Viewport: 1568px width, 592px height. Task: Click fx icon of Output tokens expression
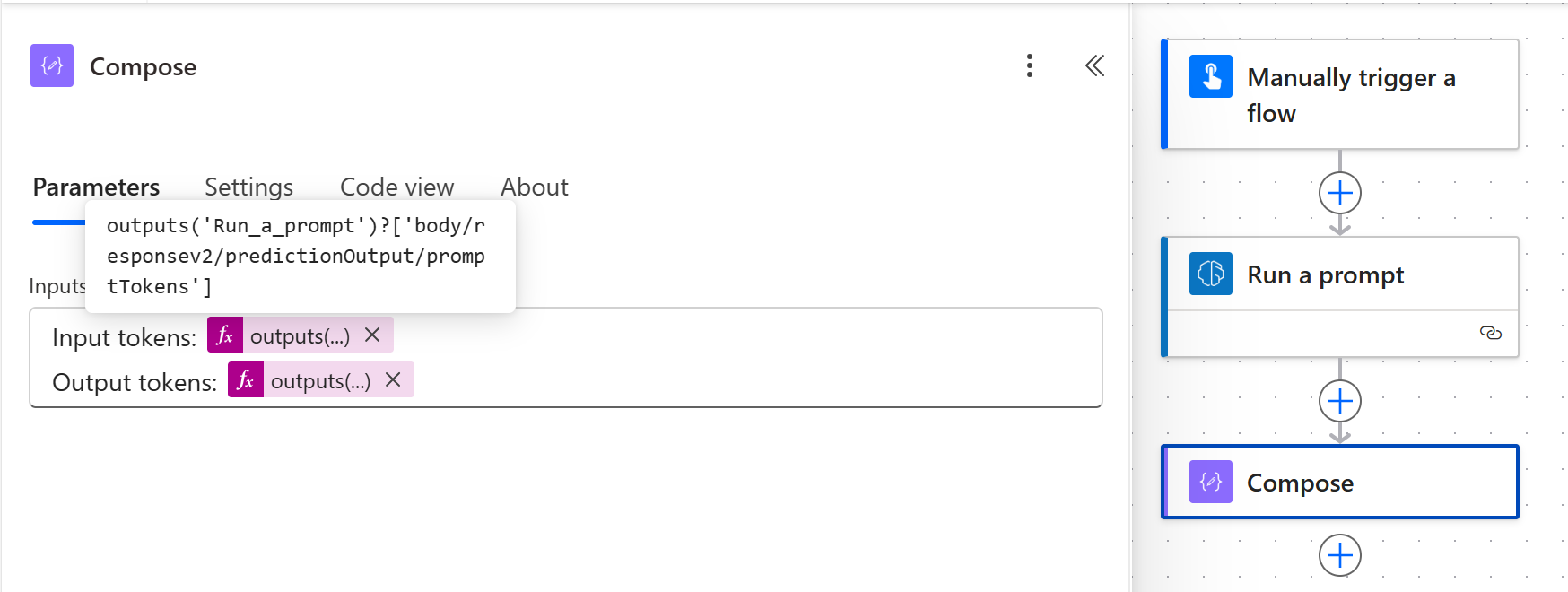tap(246, 380)
